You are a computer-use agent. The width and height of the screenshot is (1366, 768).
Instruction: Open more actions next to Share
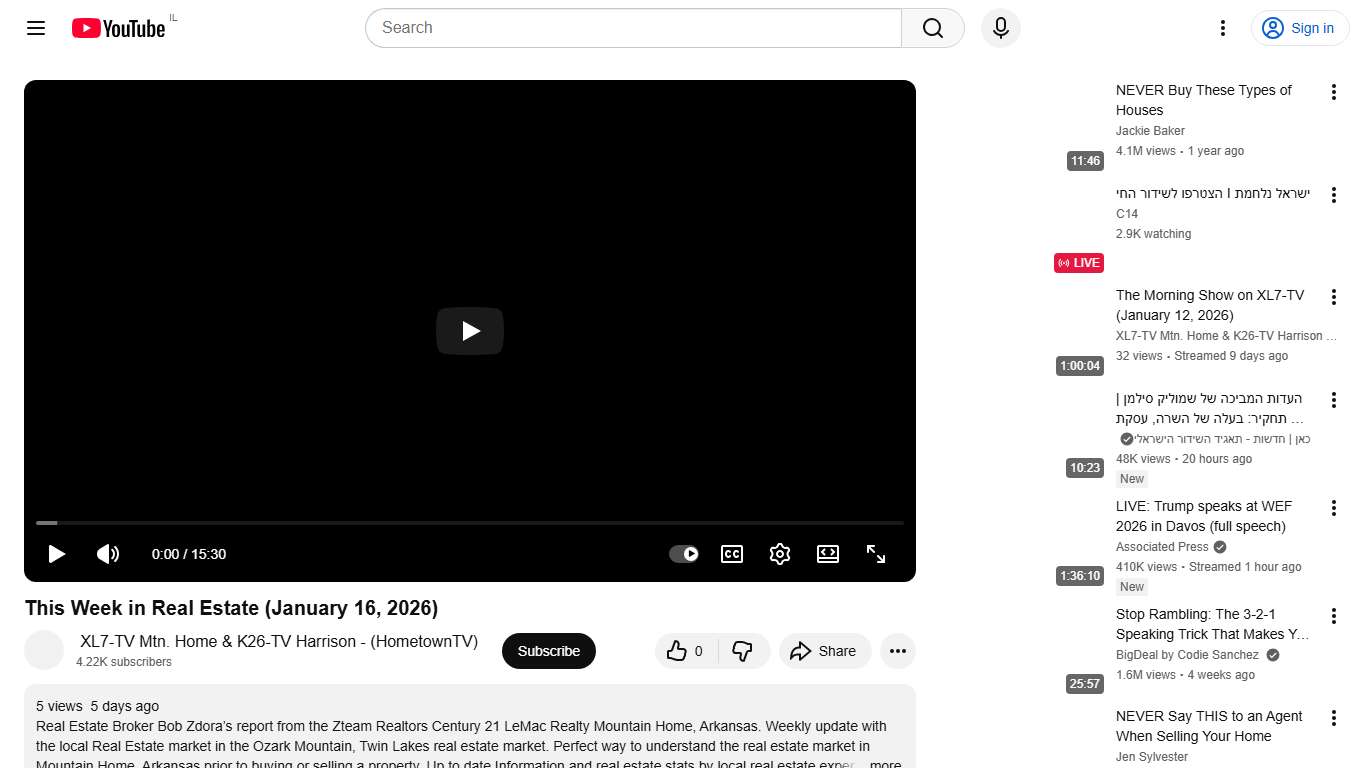(897, 651)
